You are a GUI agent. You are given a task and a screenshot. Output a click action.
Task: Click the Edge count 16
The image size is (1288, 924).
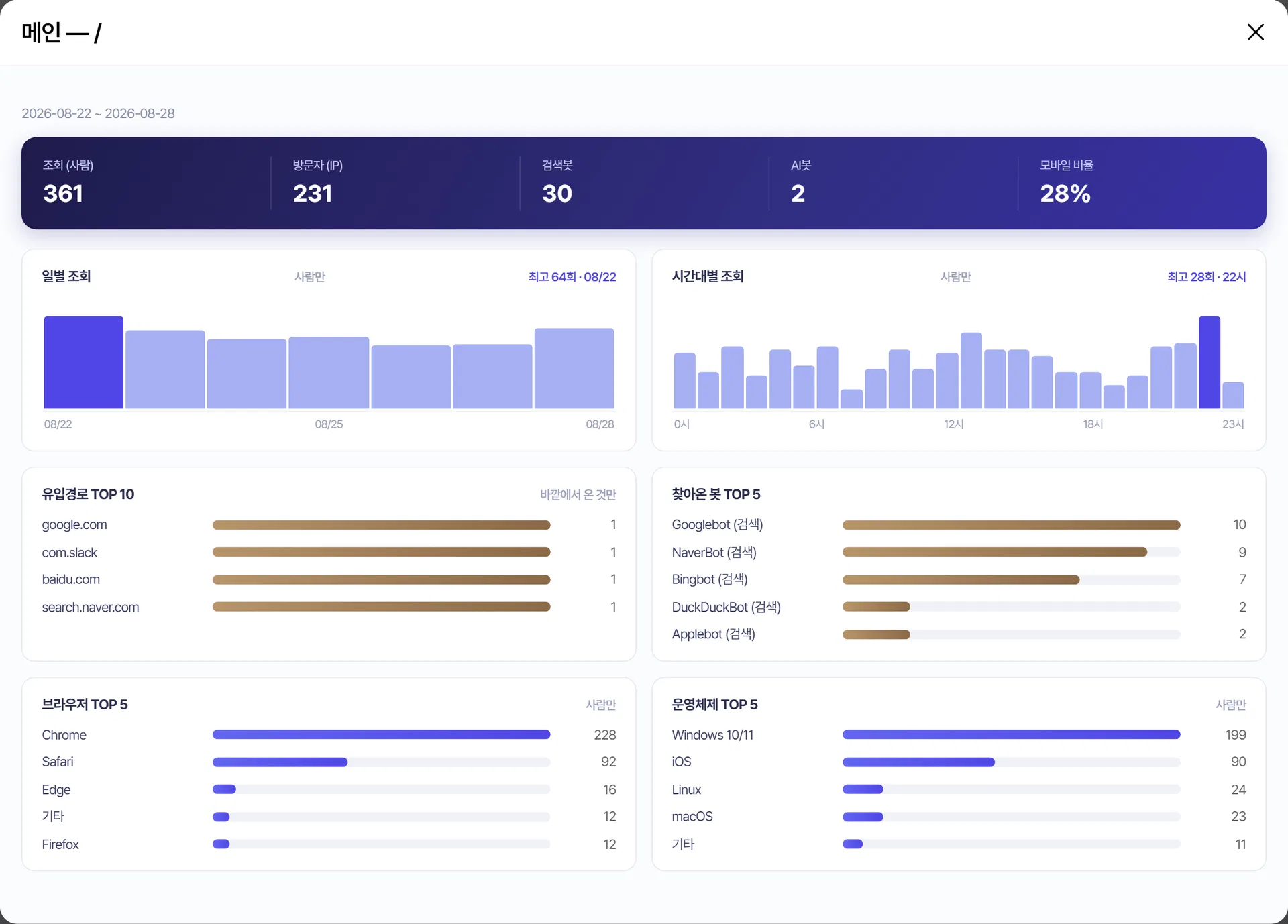(x=609, y=790)
